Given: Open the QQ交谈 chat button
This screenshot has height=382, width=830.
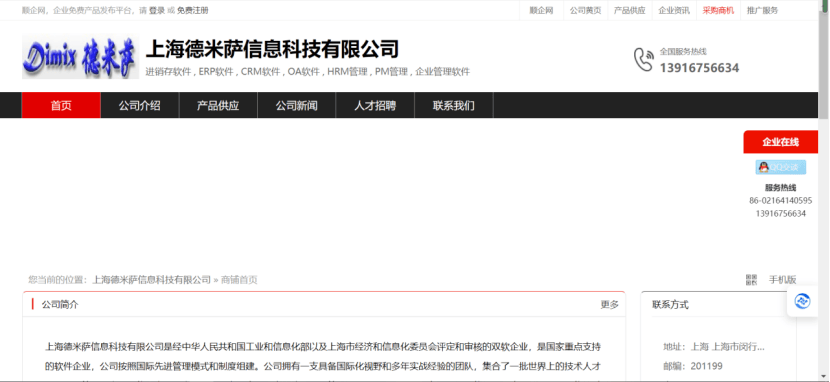Looking at the screenshot, I should 780,167.
